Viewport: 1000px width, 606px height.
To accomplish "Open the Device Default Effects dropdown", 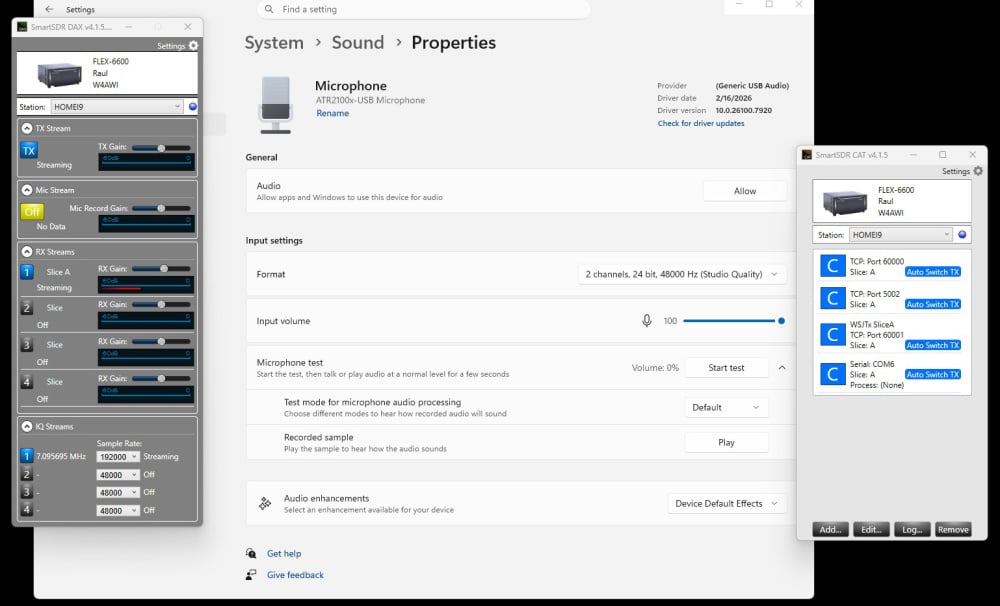I will [727, 503].
